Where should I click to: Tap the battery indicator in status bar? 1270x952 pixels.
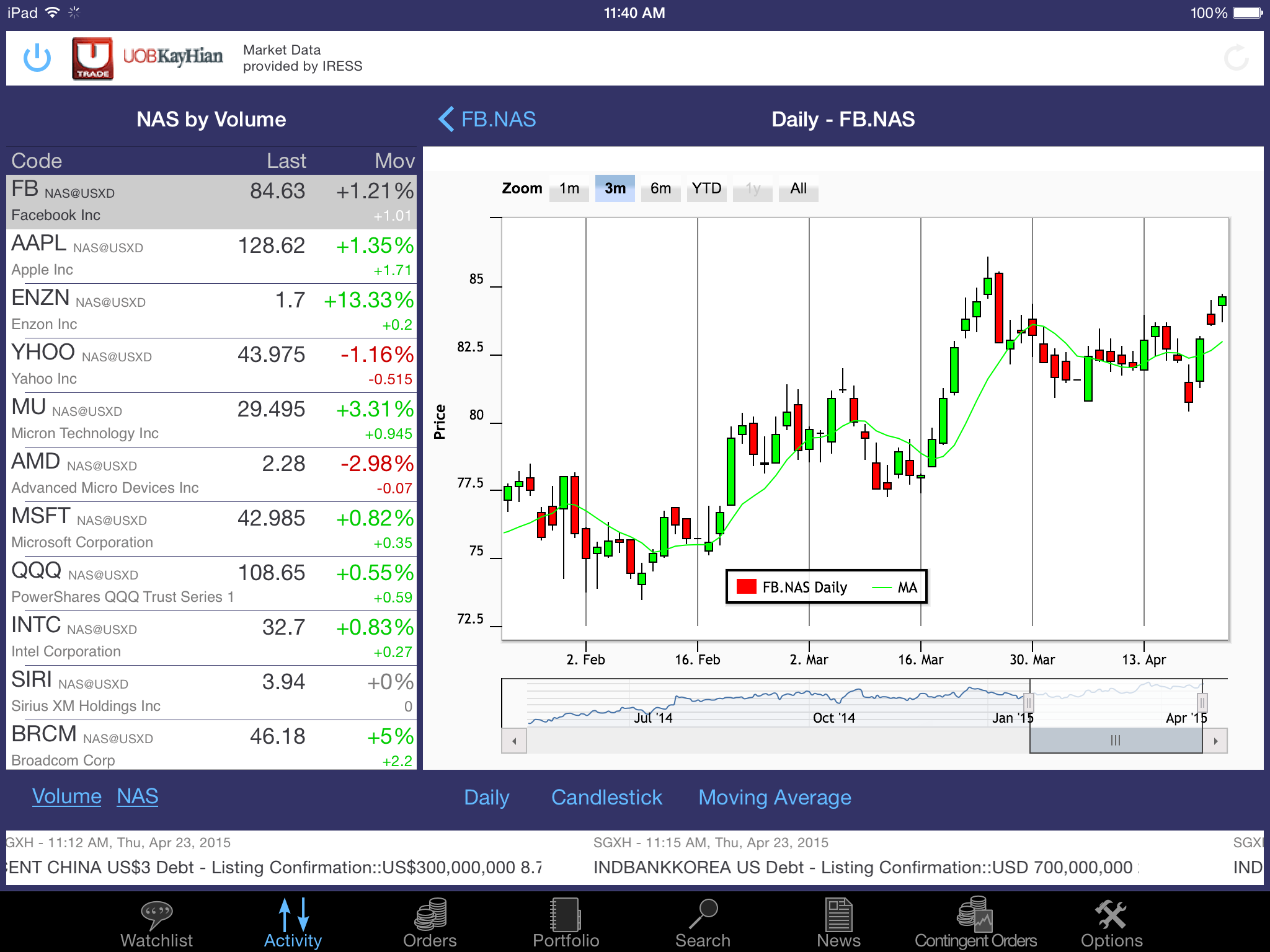tap(1247, 13)
